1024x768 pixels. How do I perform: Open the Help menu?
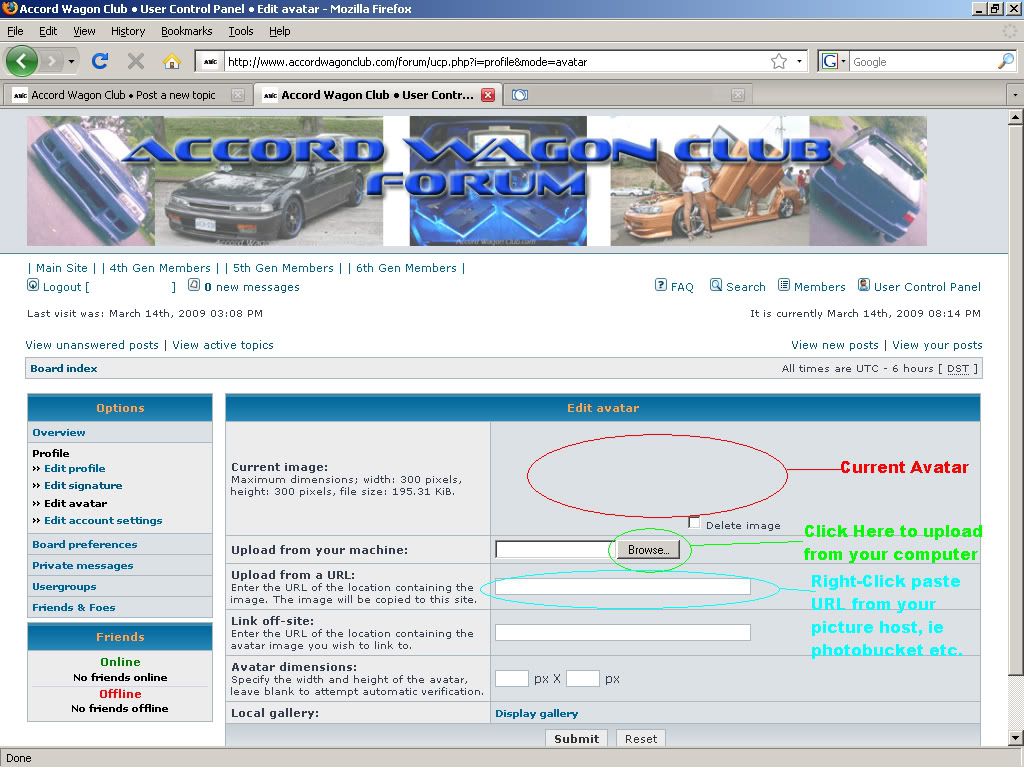(280, 31)
